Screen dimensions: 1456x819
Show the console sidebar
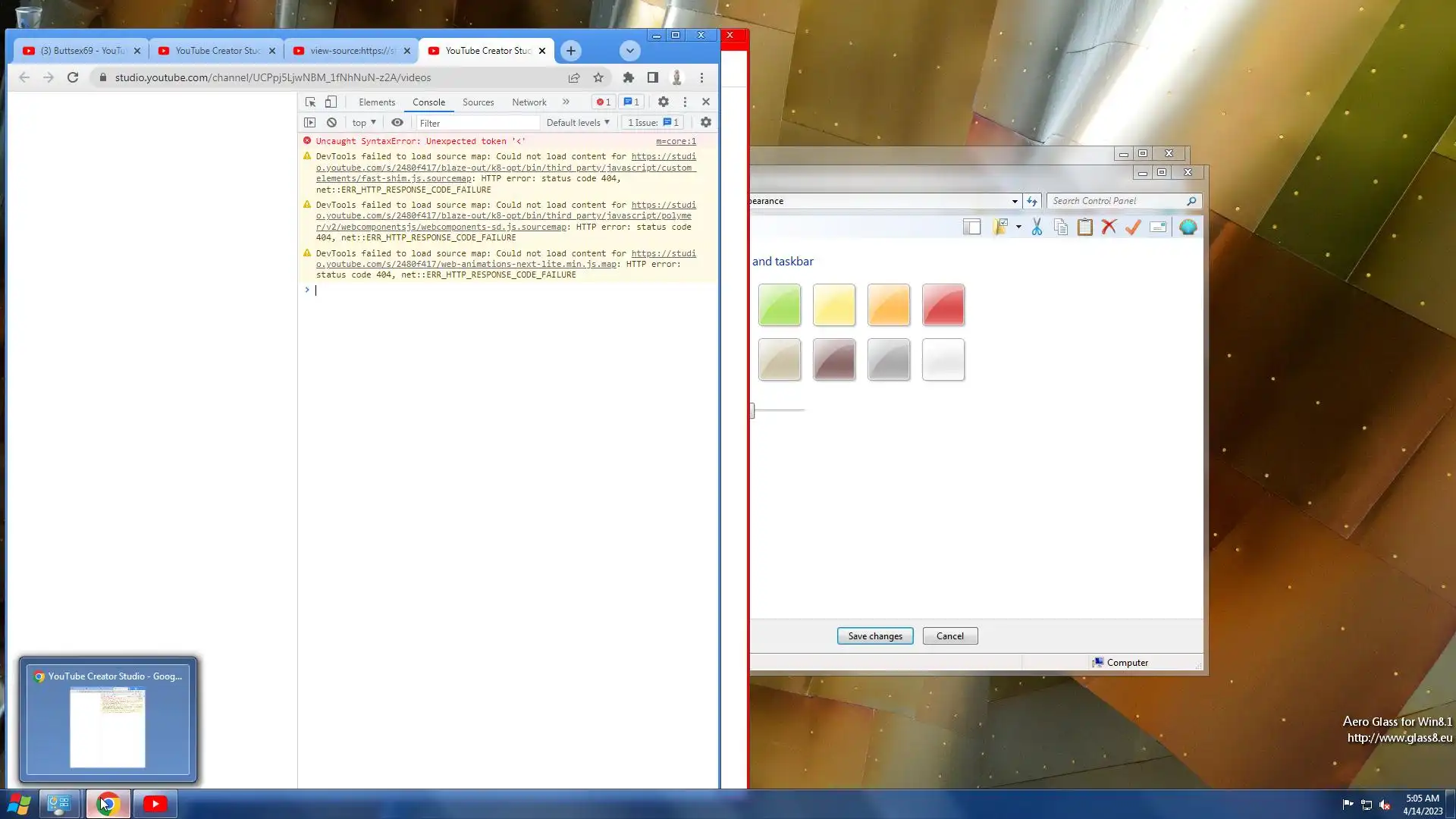tap(309, 122)
